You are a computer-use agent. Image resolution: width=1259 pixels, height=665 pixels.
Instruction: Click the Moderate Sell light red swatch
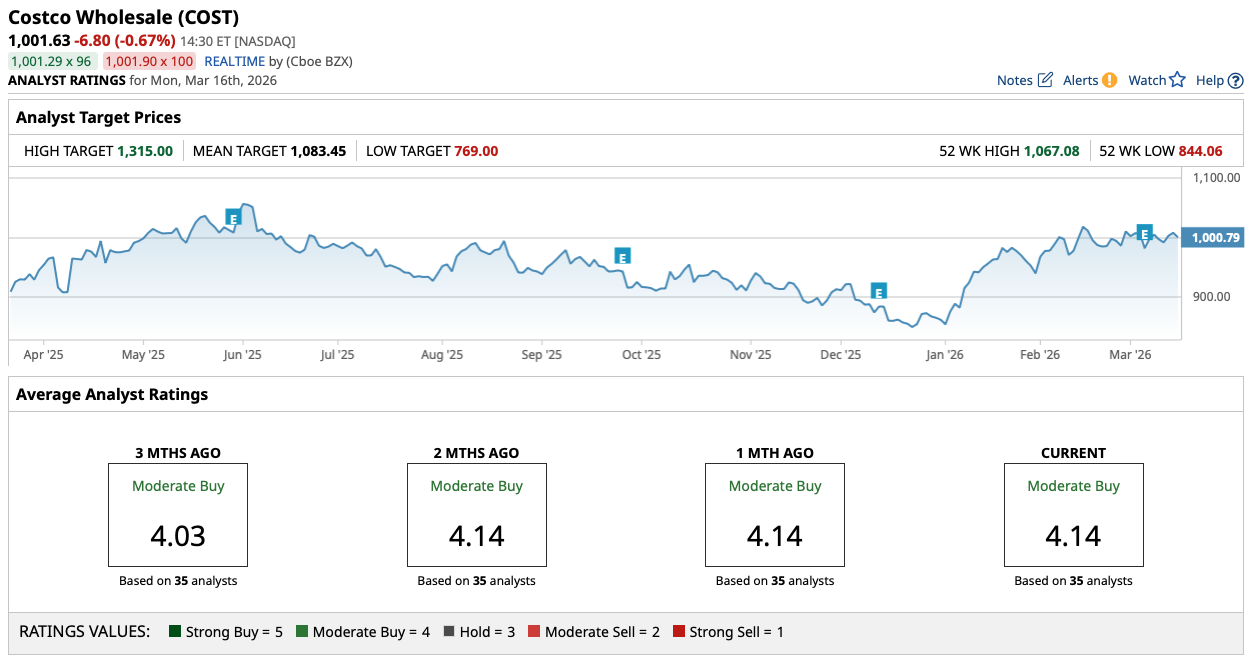[534, 632]
